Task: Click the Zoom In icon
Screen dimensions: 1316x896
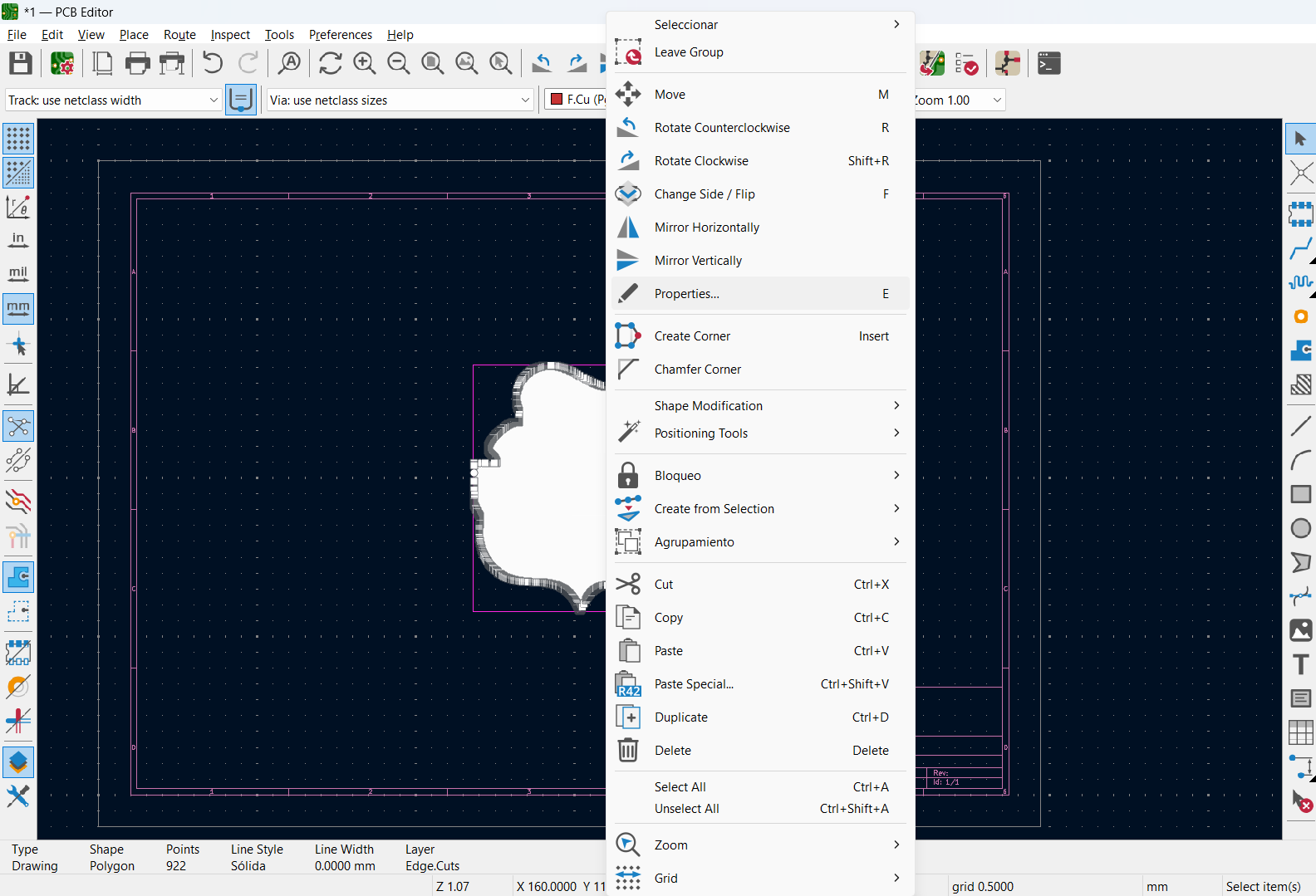Action: click(364, 63)
